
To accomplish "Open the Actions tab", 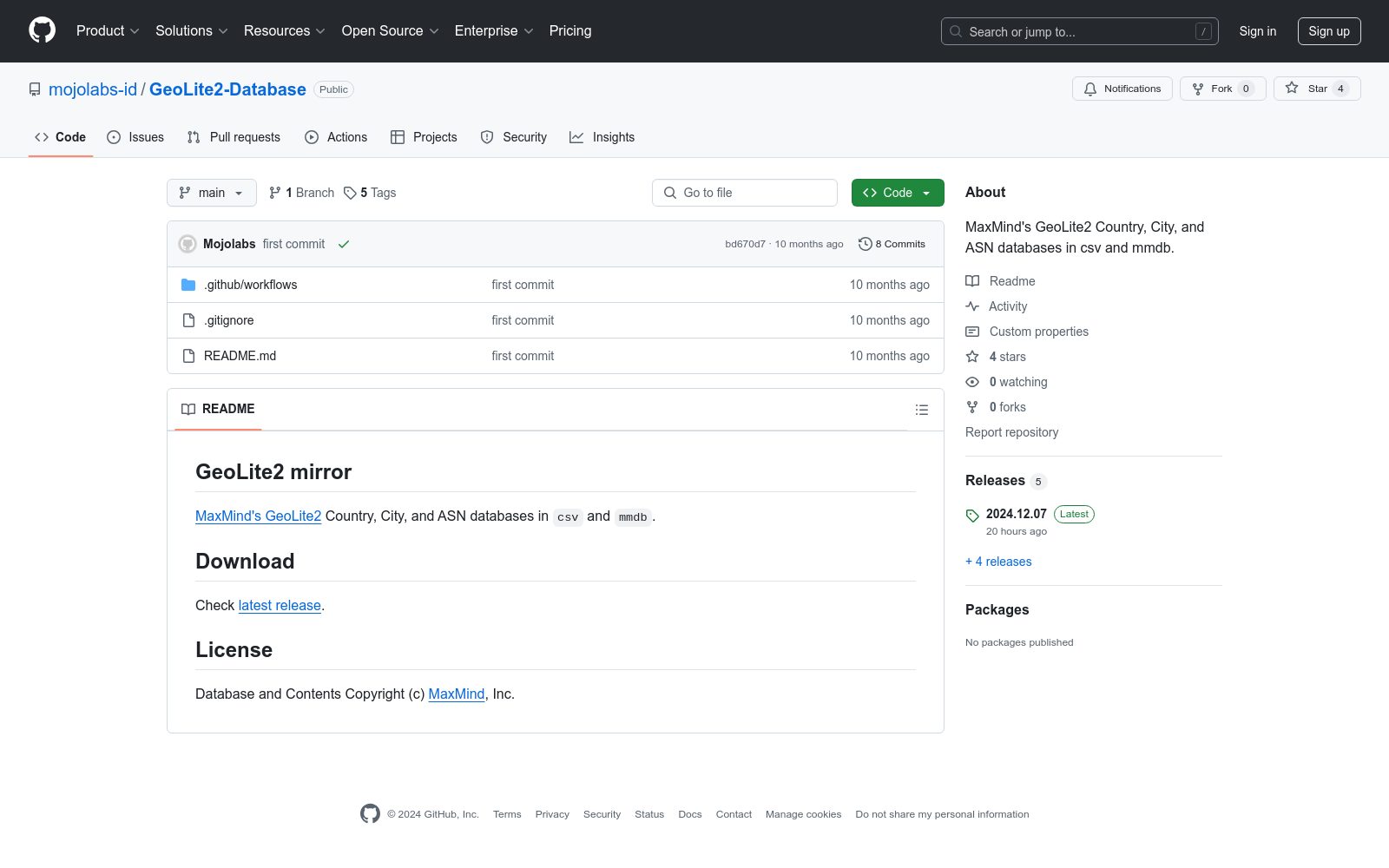I will (x=336, y=137).
